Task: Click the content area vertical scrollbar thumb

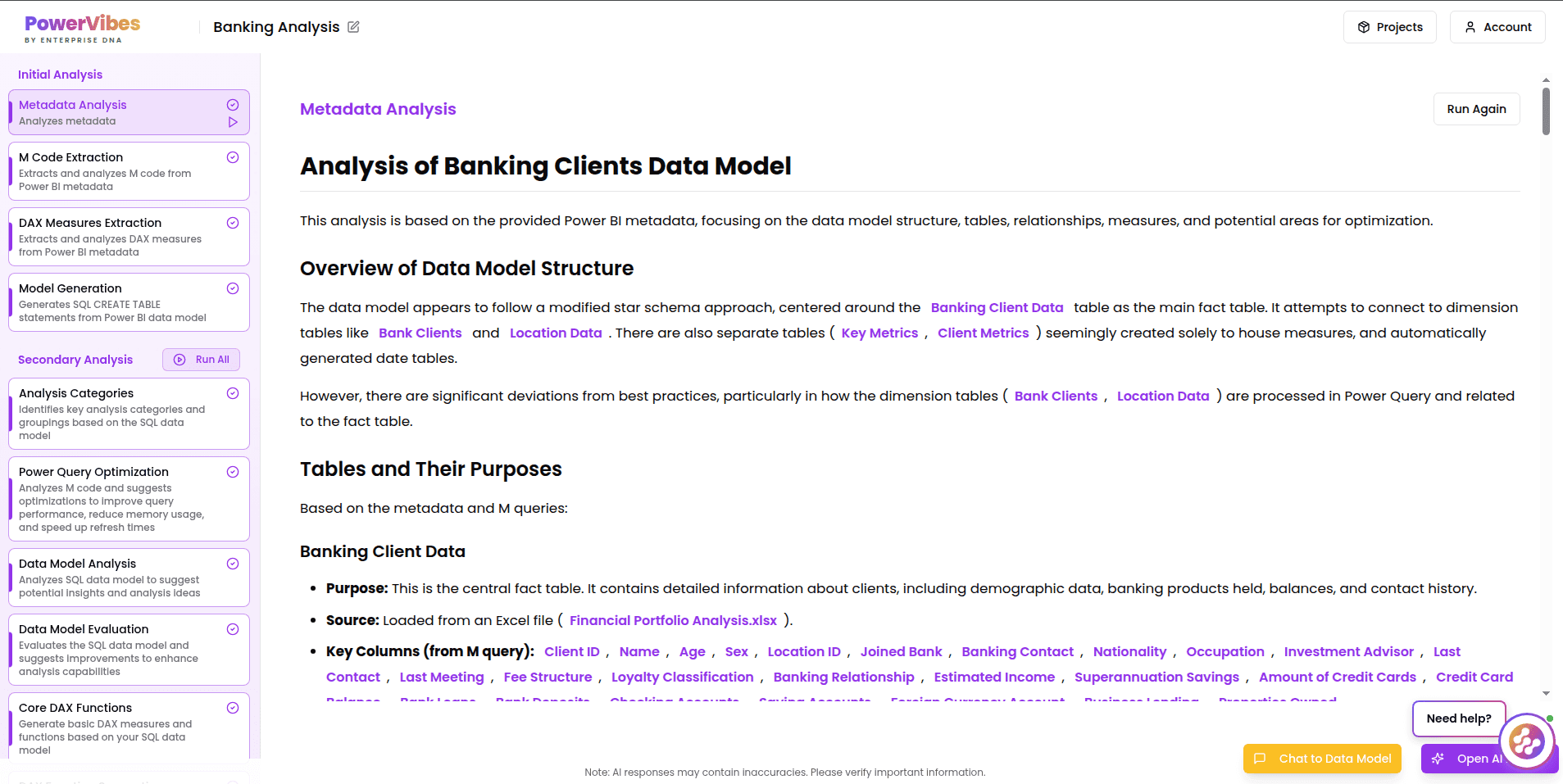Action: 1546,111
